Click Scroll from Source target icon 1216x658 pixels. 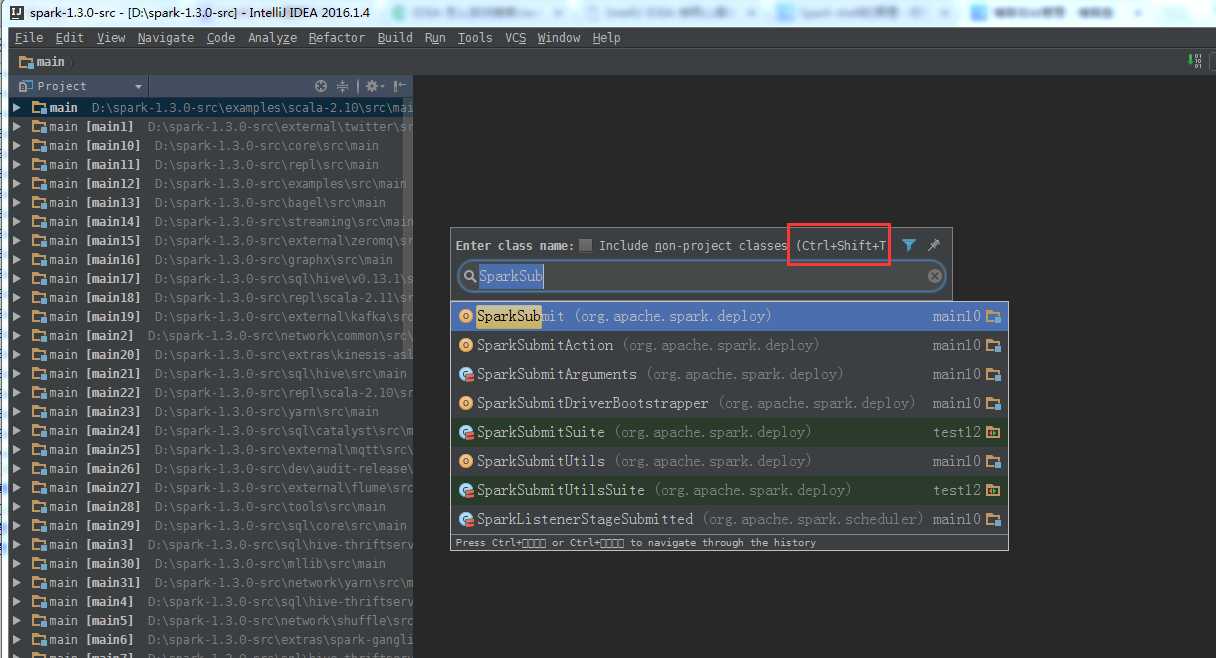click(x=321, y=86)
